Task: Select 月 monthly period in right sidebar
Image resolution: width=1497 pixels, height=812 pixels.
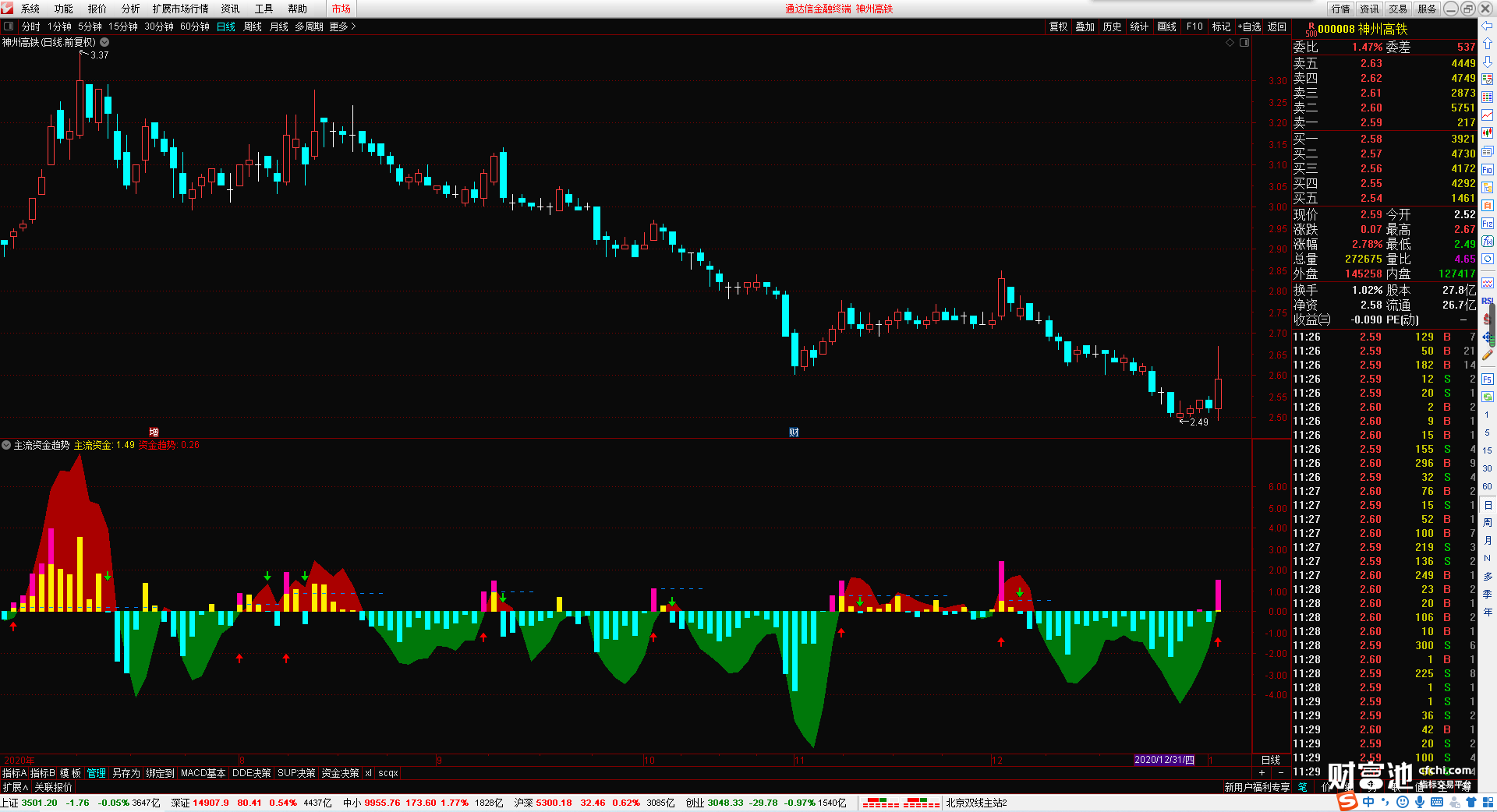Action: point(1487,540)
